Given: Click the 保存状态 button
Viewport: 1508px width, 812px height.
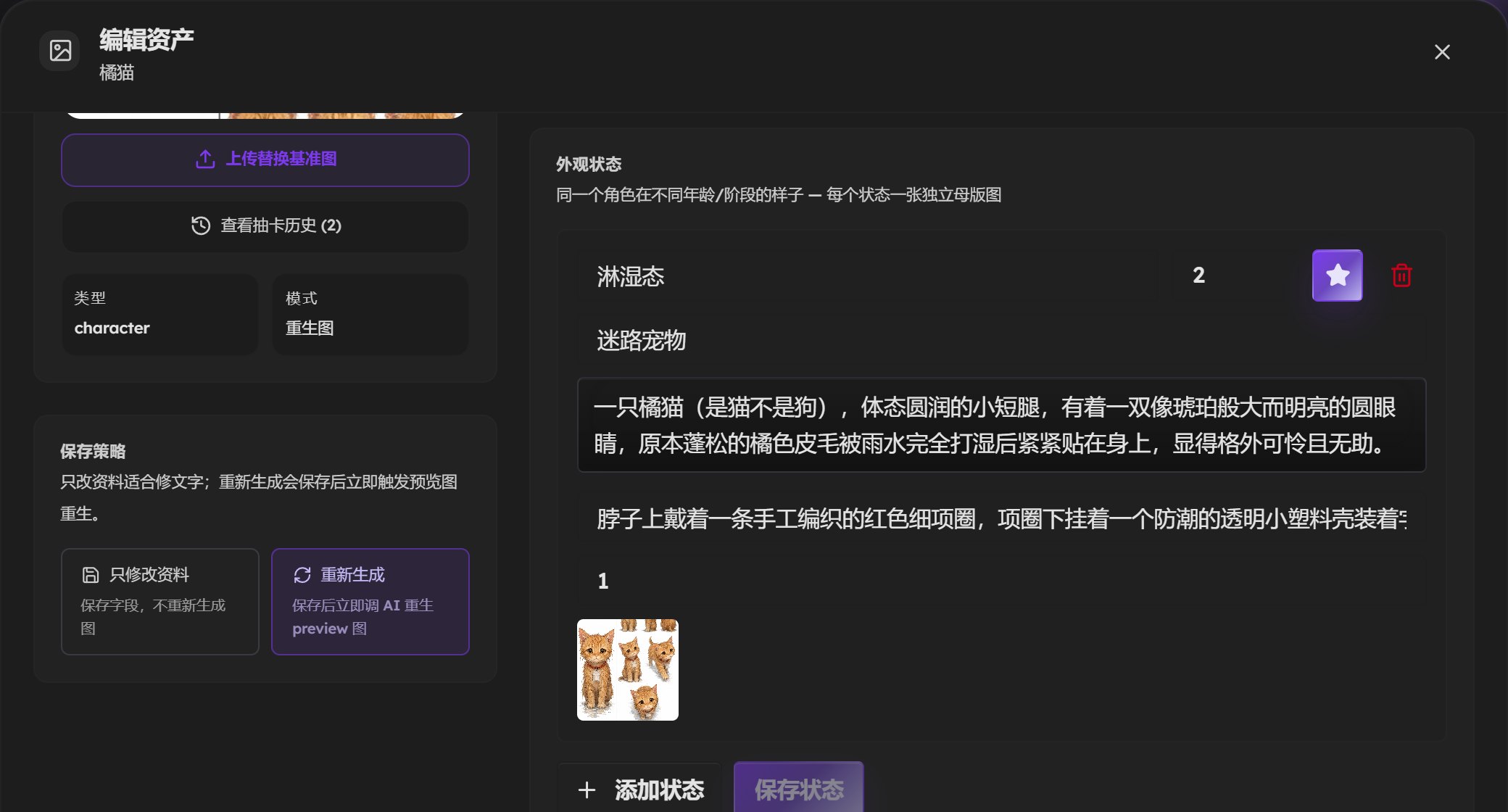Looking at the screenshot, I should coord(799,789).
